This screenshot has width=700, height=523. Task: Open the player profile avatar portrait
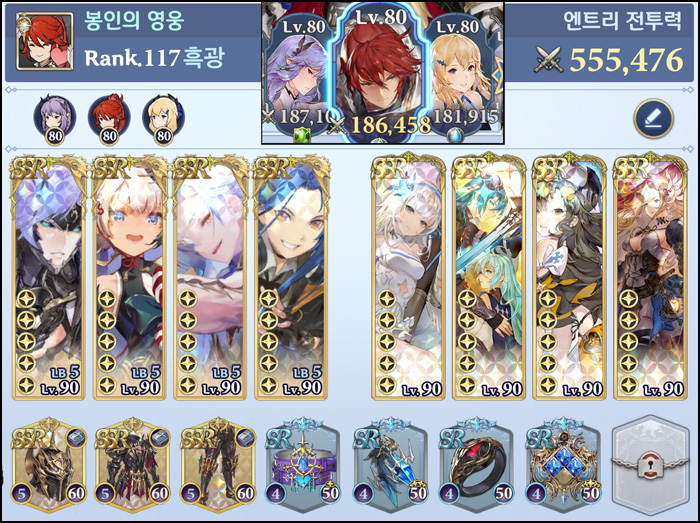coord(44,41)
